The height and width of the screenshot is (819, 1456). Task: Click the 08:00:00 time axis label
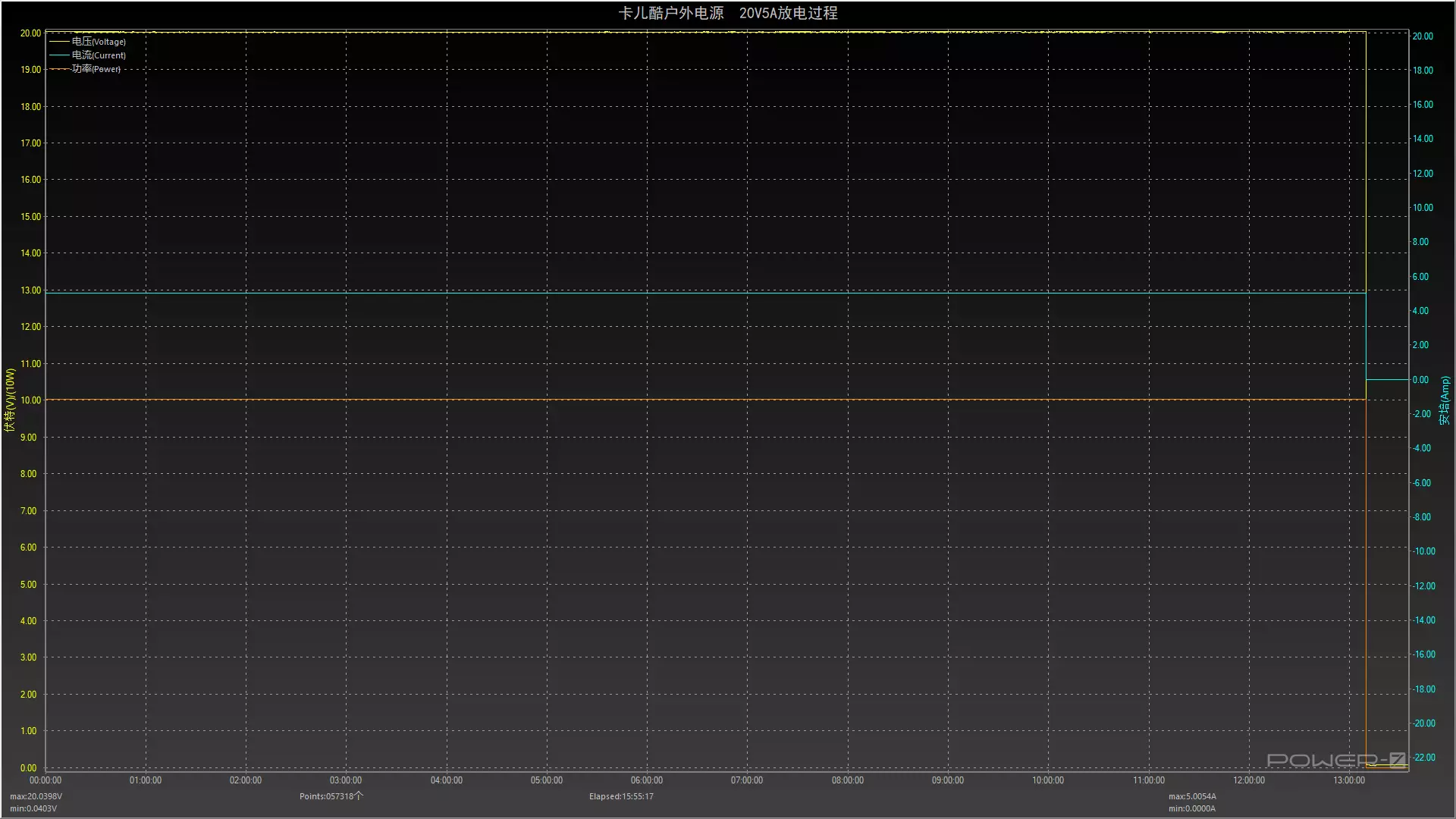pyautogui.click(x=848, y=780)
